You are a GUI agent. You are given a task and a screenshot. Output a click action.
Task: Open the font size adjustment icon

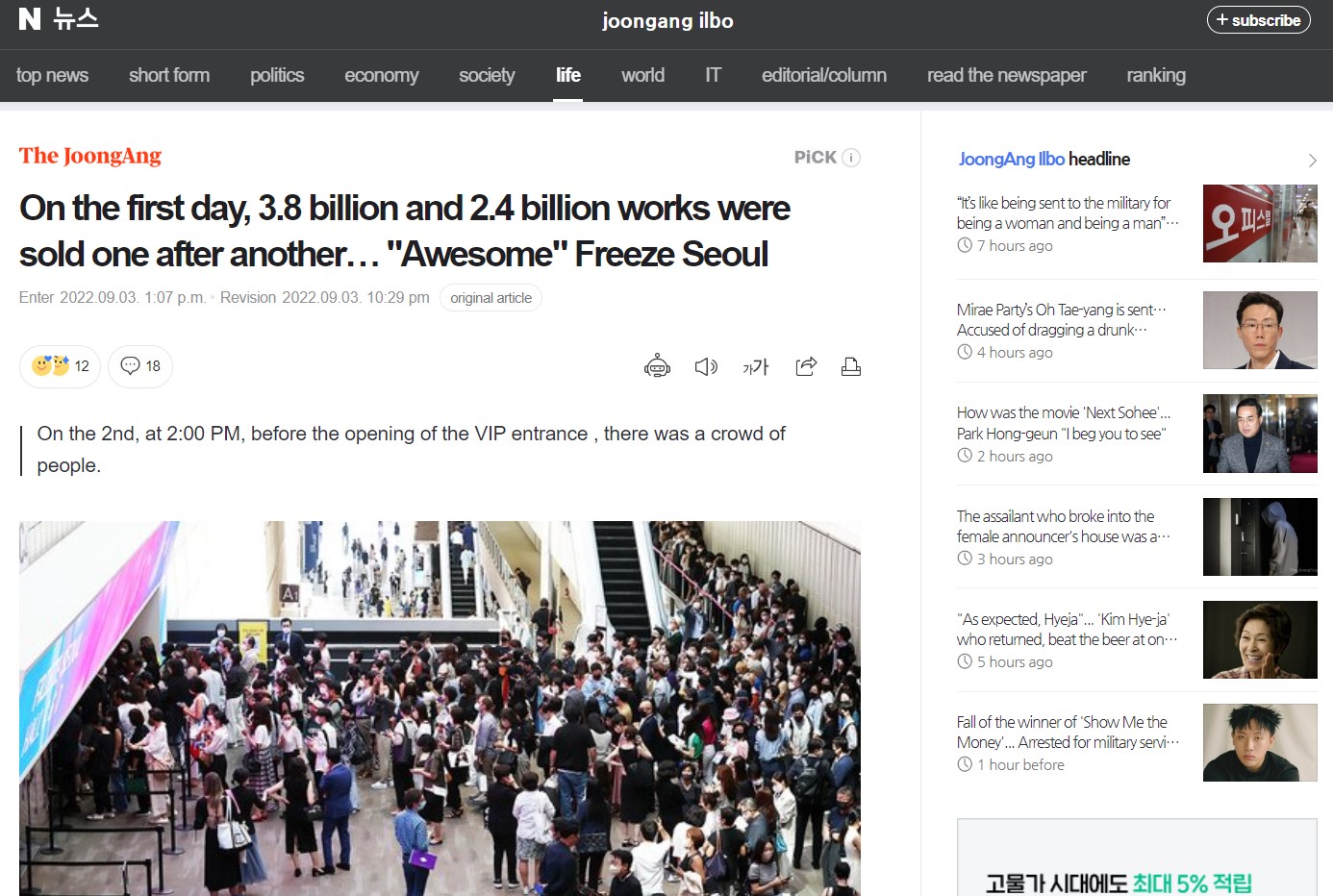click(756, 366)
